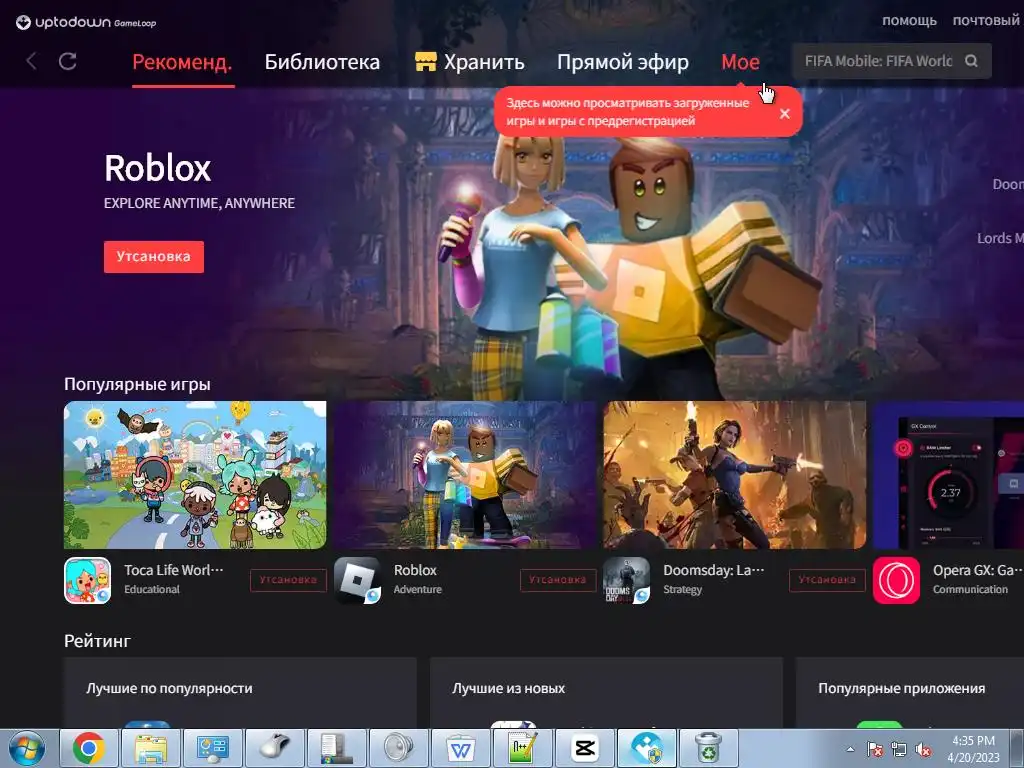Install Doomsday: Last Survivors
Viewport: 1024px width, 768px height.
(x=827, y=580)
